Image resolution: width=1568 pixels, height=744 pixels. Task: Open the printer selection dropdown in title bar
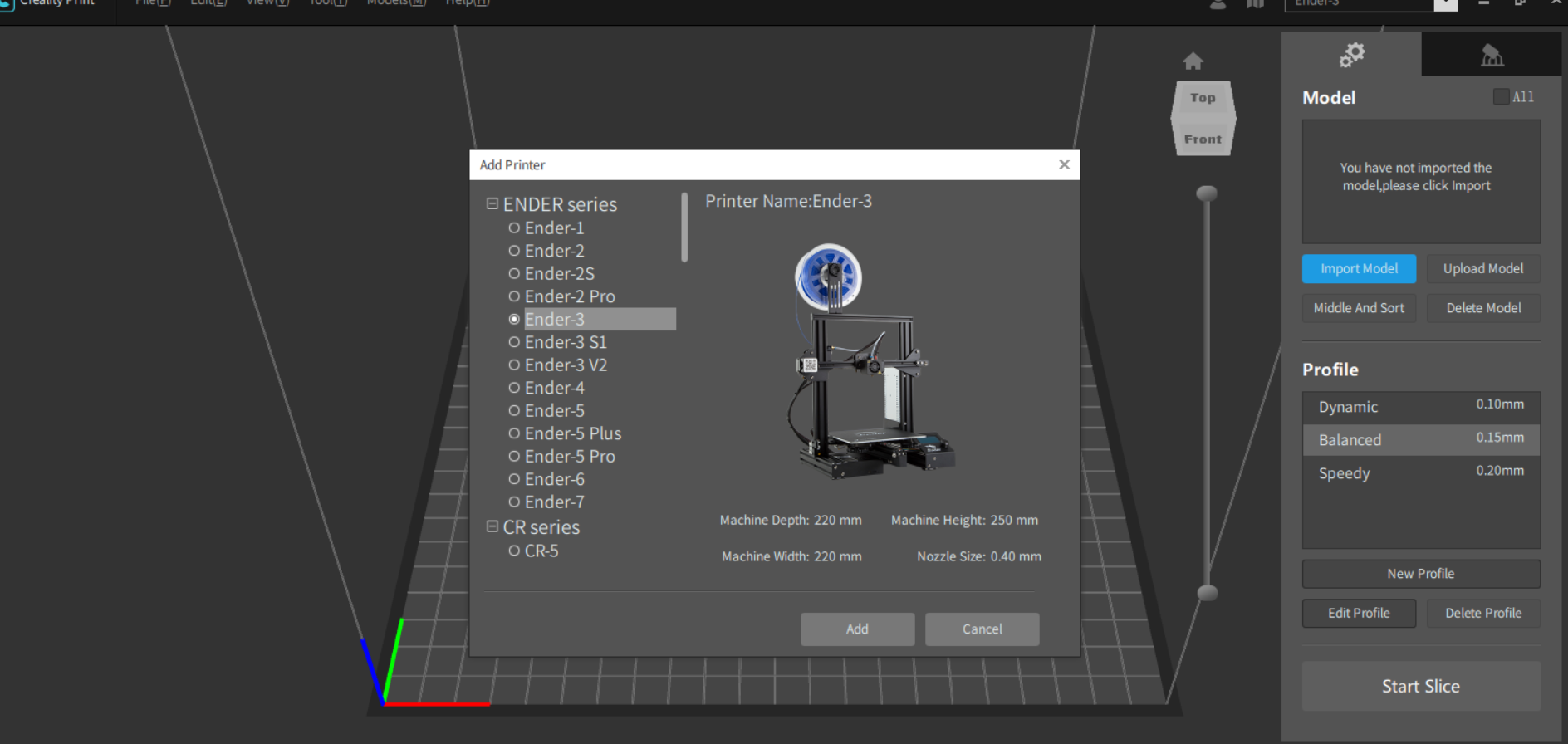pos(1446,4)
